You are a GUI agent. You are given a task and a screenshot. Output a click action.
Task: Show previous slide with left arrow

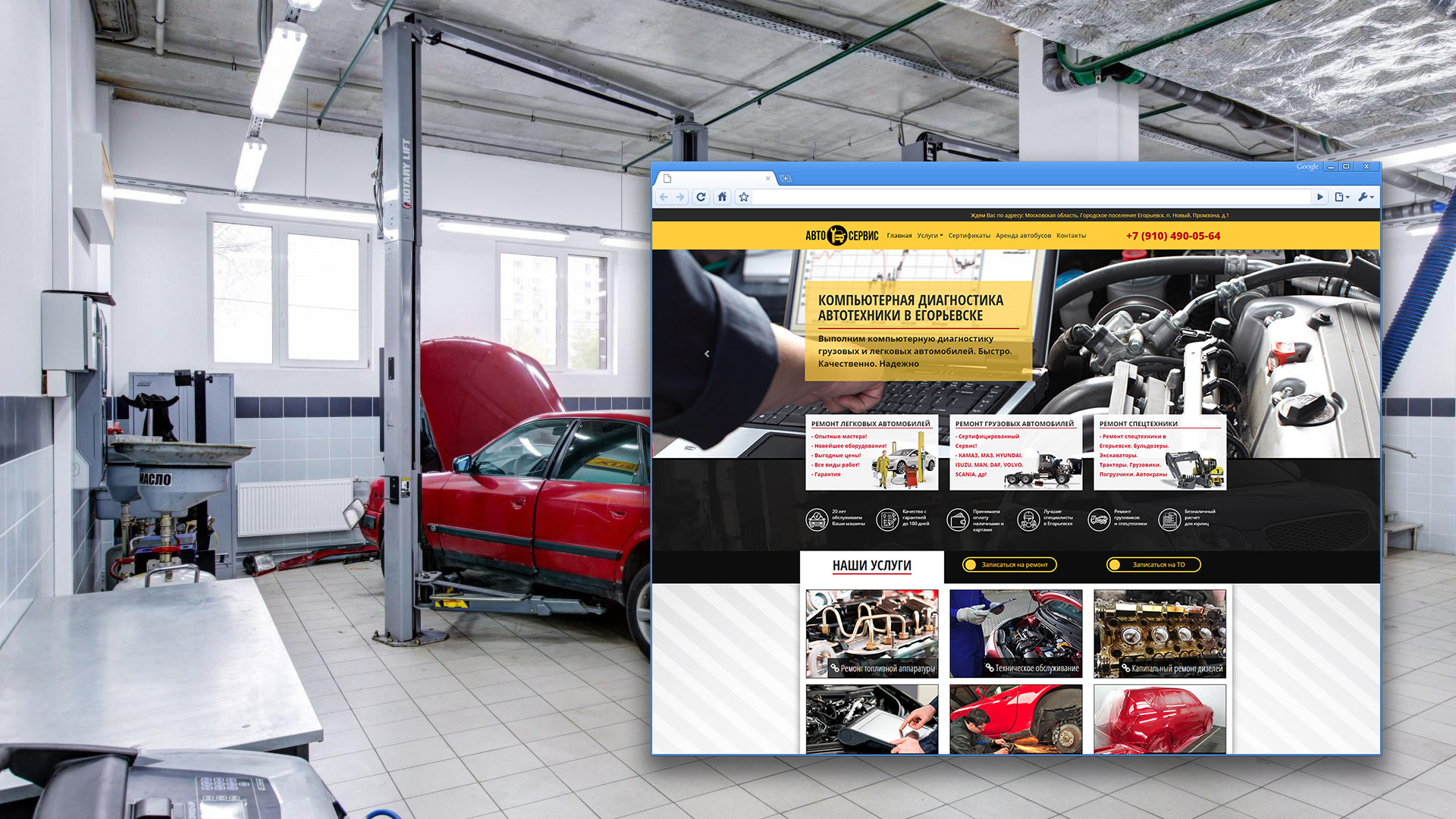(x=707, y=354)
